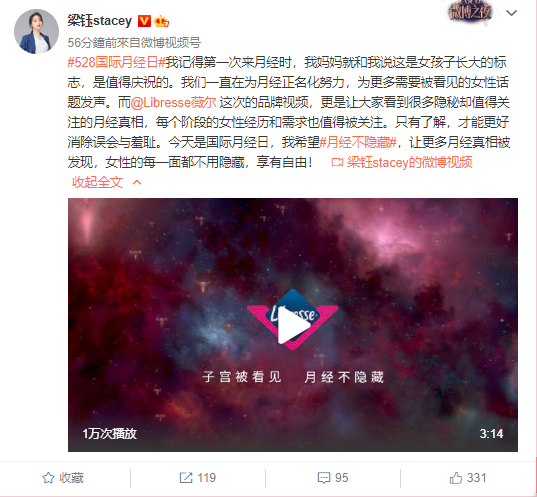Open the #月经不隐藏# hashtag
Screen dimensions: 537x497
point(358,142)
